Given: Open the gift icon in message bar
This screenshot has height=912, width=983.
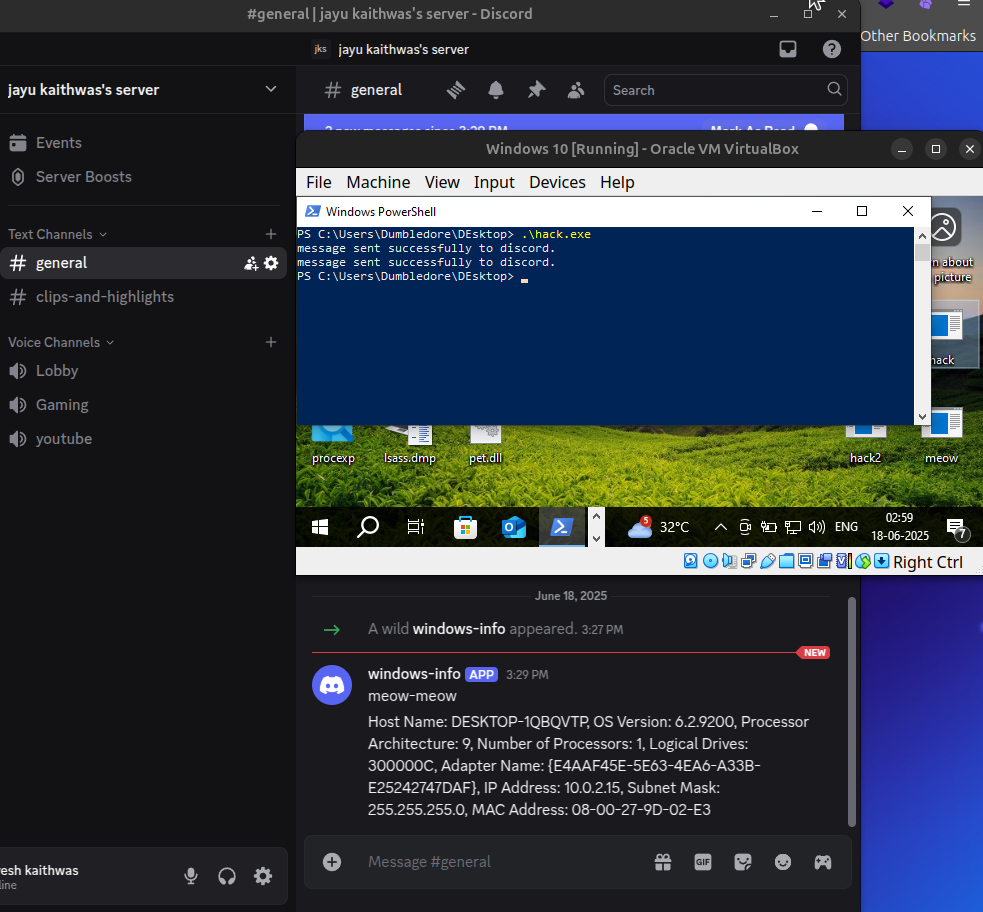Looking at the screenshot, I should (663, 862).
